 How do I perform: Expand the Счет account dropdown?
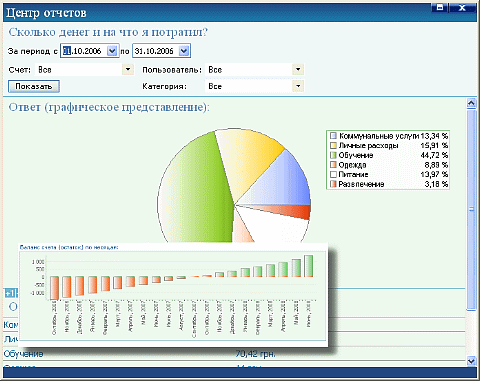click(x=128, y=69)
